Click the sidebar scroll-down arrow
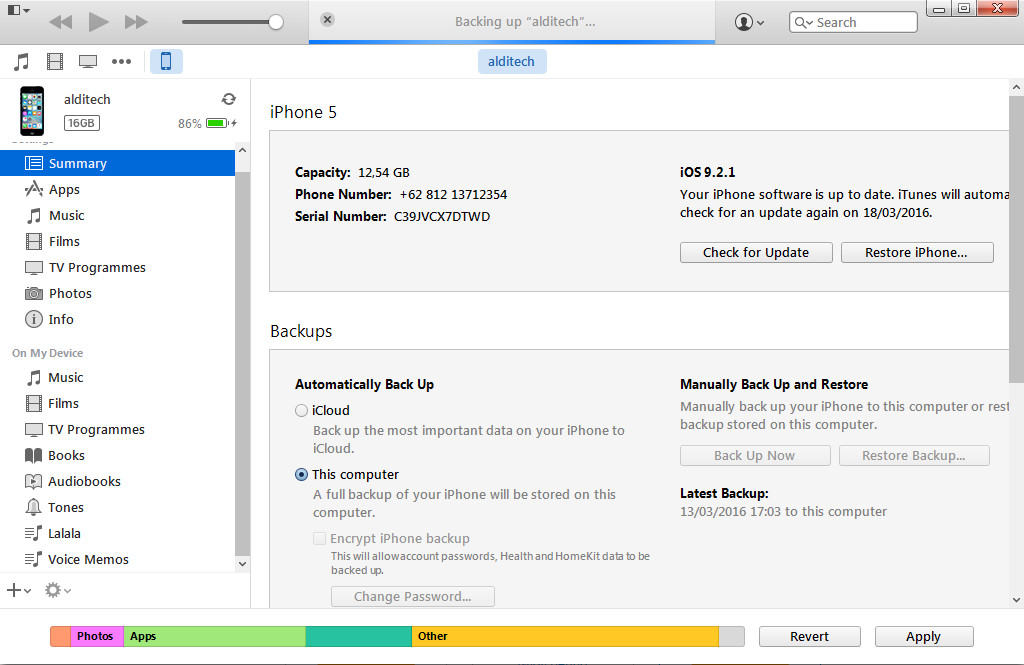The image size is (1024, 665). point(242,564)
